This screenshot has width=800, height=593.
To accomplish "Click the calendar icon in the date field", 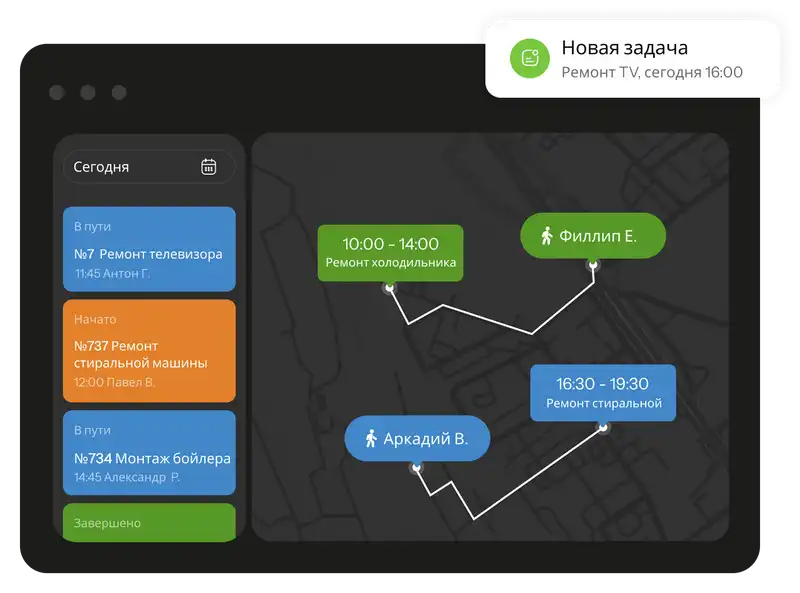I will 208,167.
